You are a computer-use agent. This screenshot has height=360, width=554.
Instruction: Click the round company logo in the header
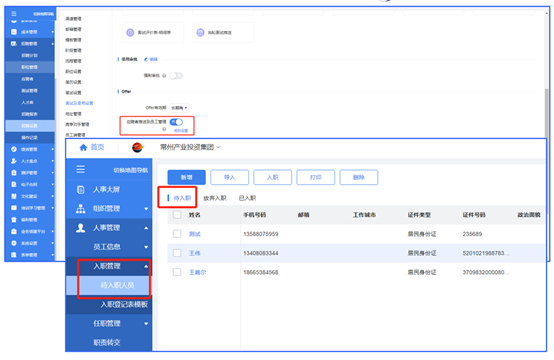(x=137, y=147)
